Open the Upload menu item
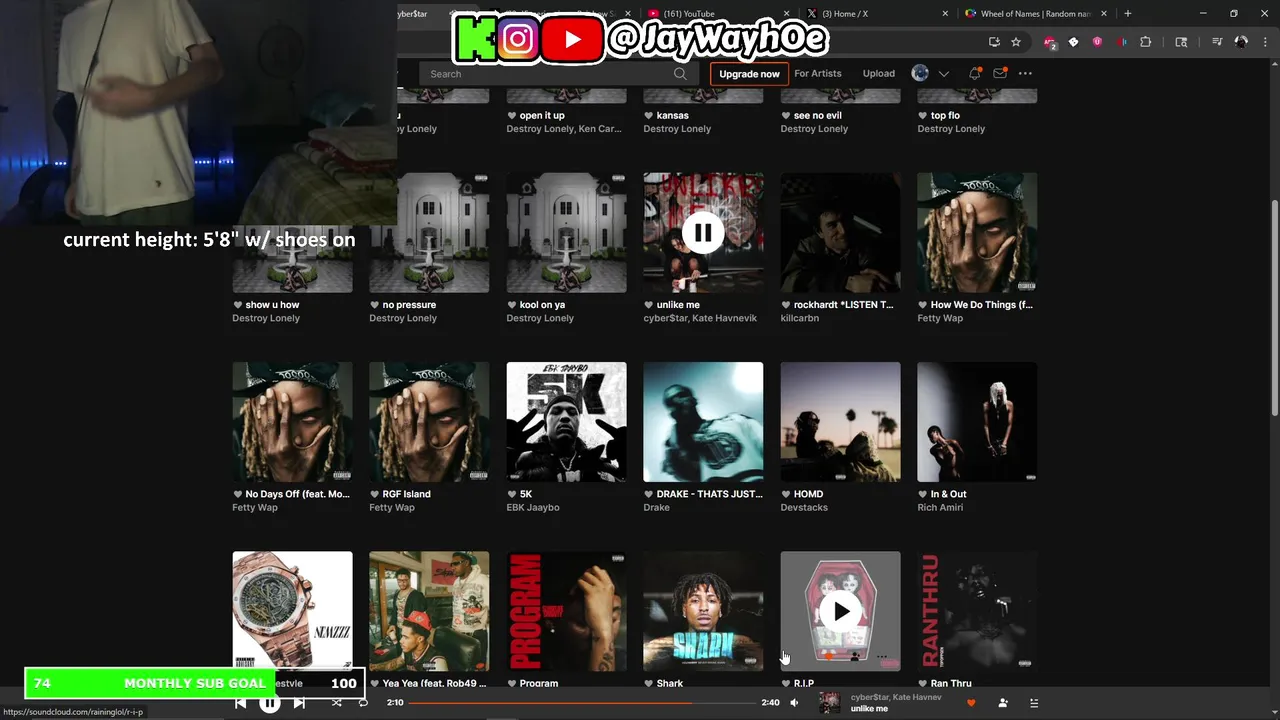 click(x=879, y=73)
